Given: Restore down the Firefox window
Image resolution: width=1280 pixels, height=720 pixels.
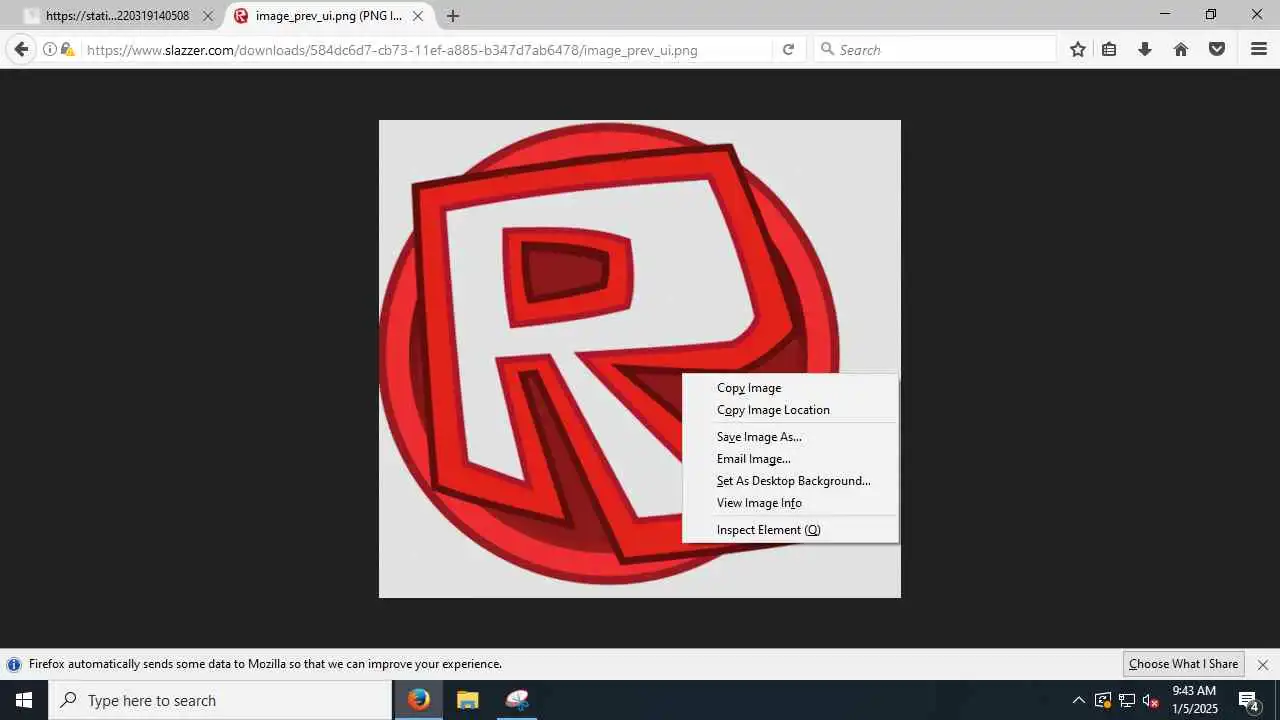Looking at the screenshot, I should pyautogui.click(x=1211, y=14).
